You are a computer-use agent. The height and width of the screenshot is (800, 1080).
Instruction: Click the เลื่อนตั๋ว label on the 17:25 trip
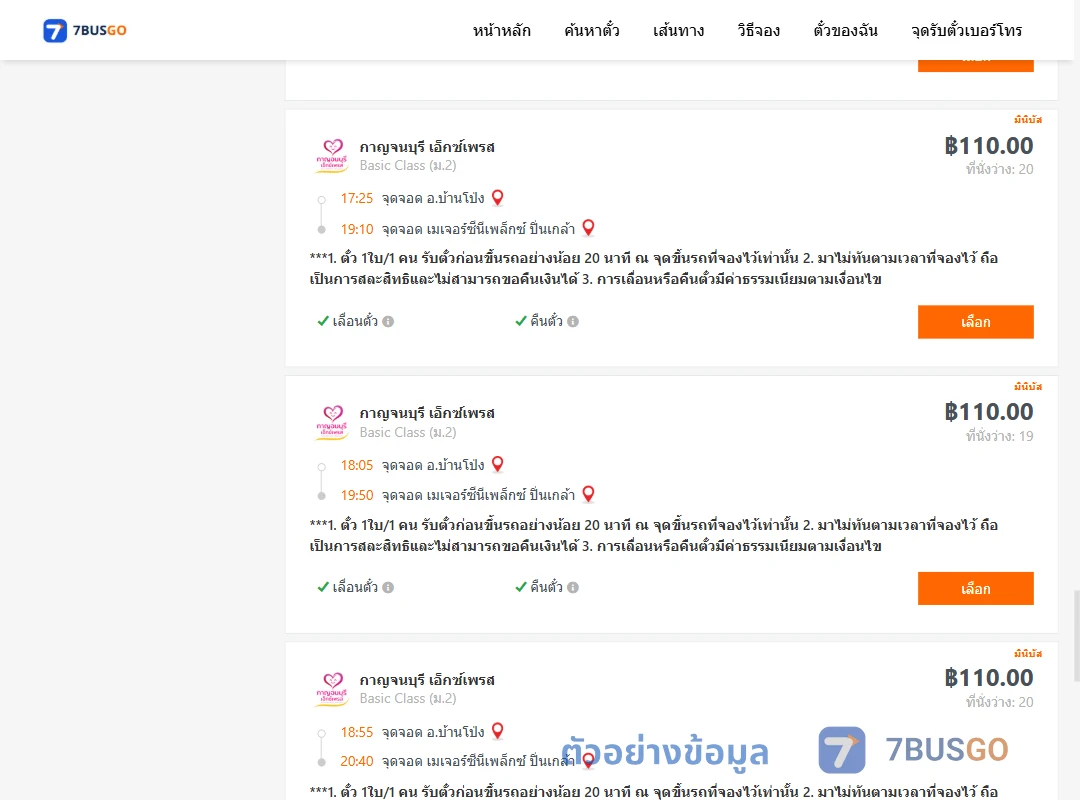click(x=355, y=321)
